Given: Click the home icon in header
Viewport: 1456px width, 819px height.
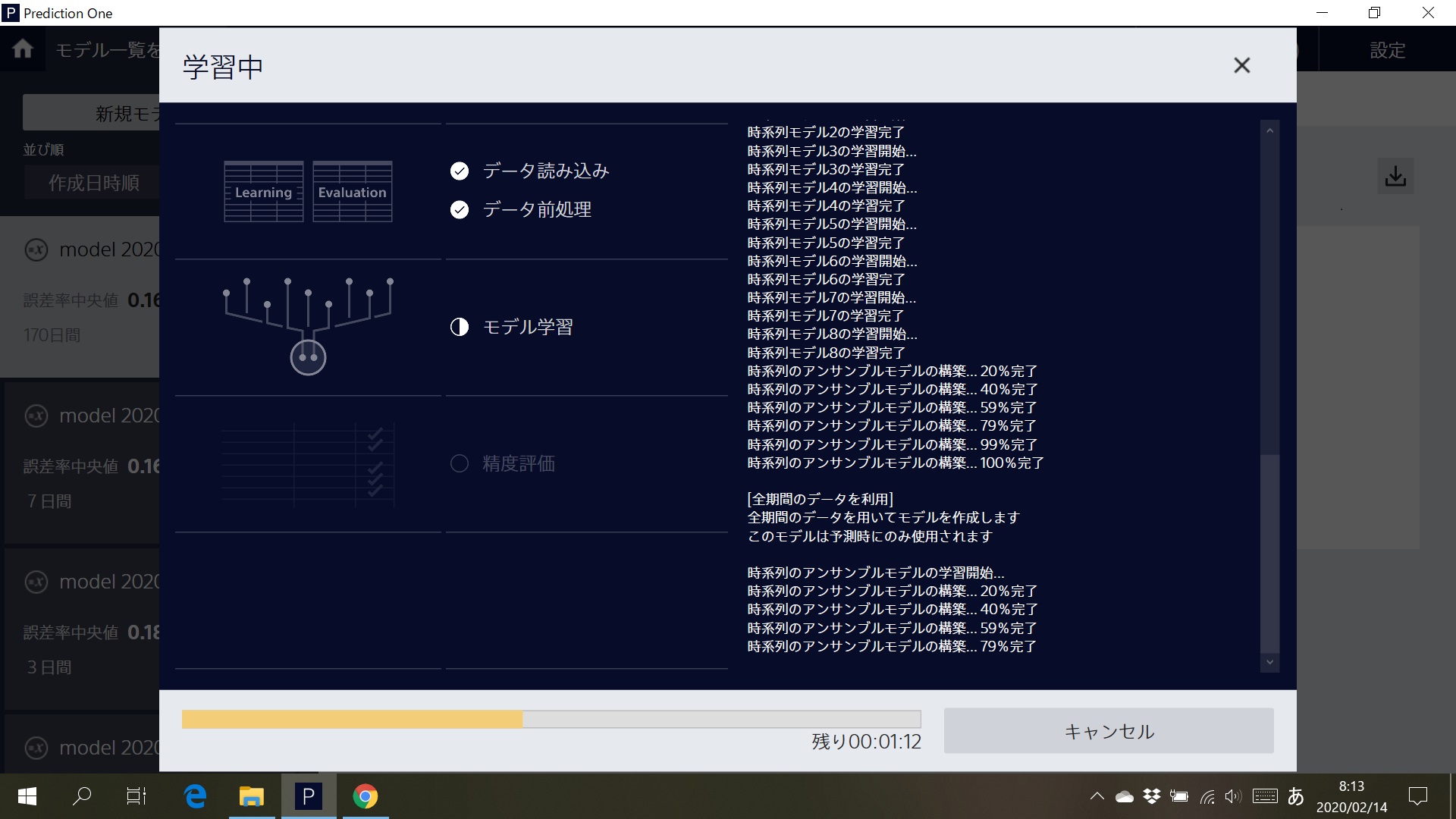Looking at the screenshot, I should click(23, 49).
